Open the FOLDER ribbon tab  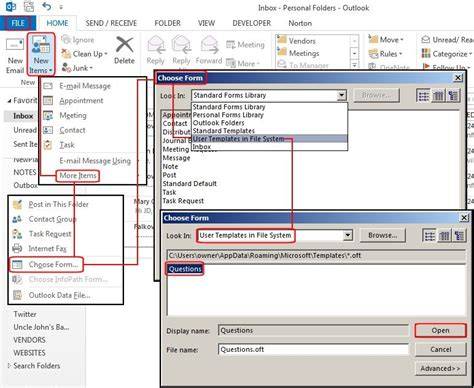[167, 23]
